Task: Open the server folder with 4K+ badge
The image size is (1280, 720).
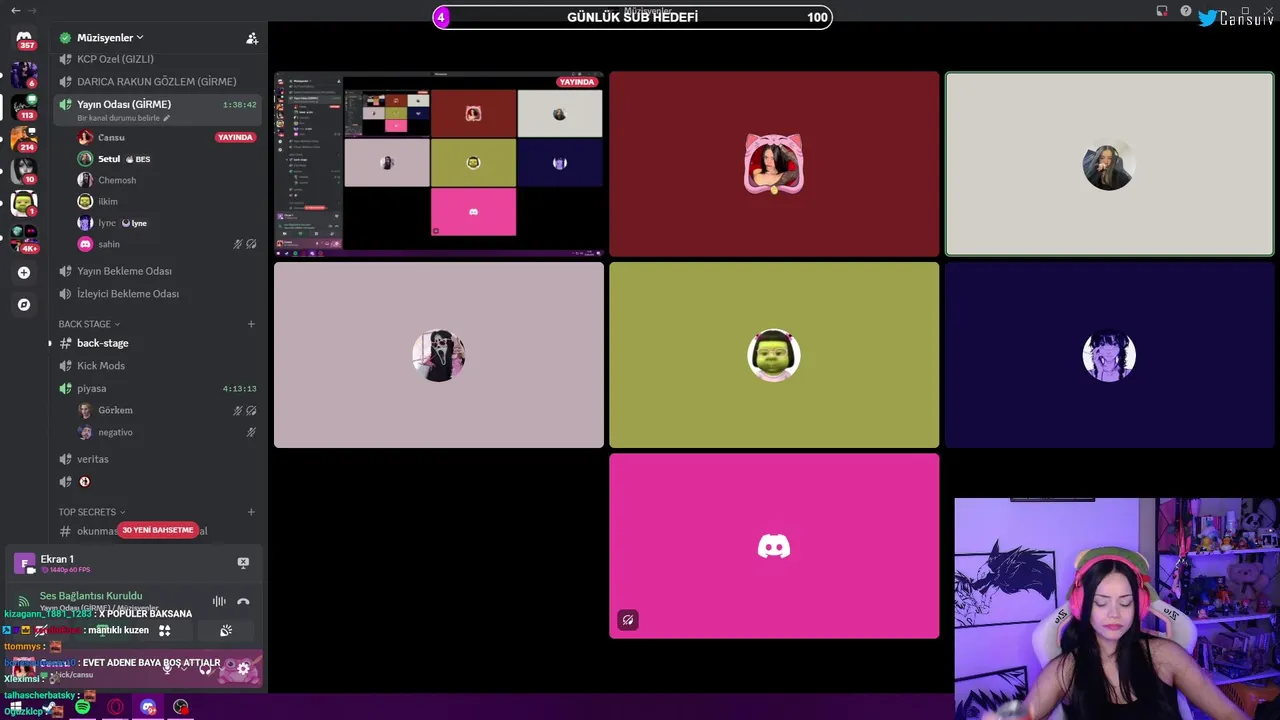Action: click(24, 238)
